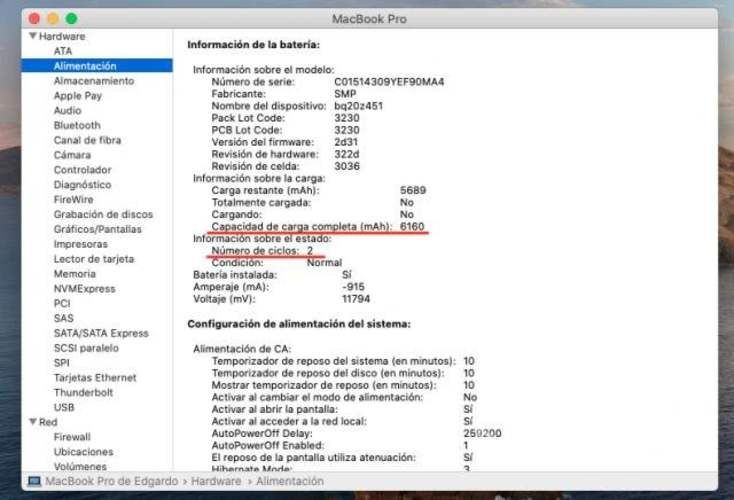Image resolution: width=734 pixels, height=500 pixels.
Task: Select Diagnóstico in the sidebar
Action: [x=82, y=185]
